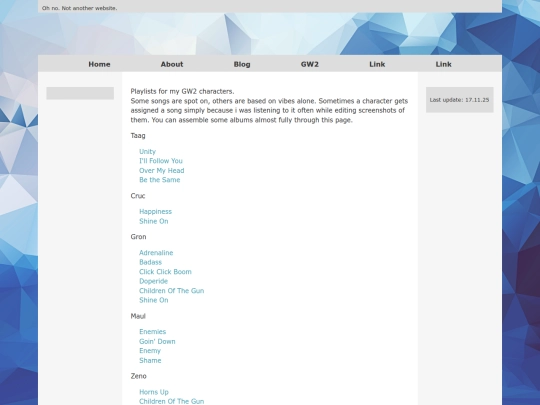
Task: Open 'Shine On' link under Gron
Action: (x=154, y=300)
